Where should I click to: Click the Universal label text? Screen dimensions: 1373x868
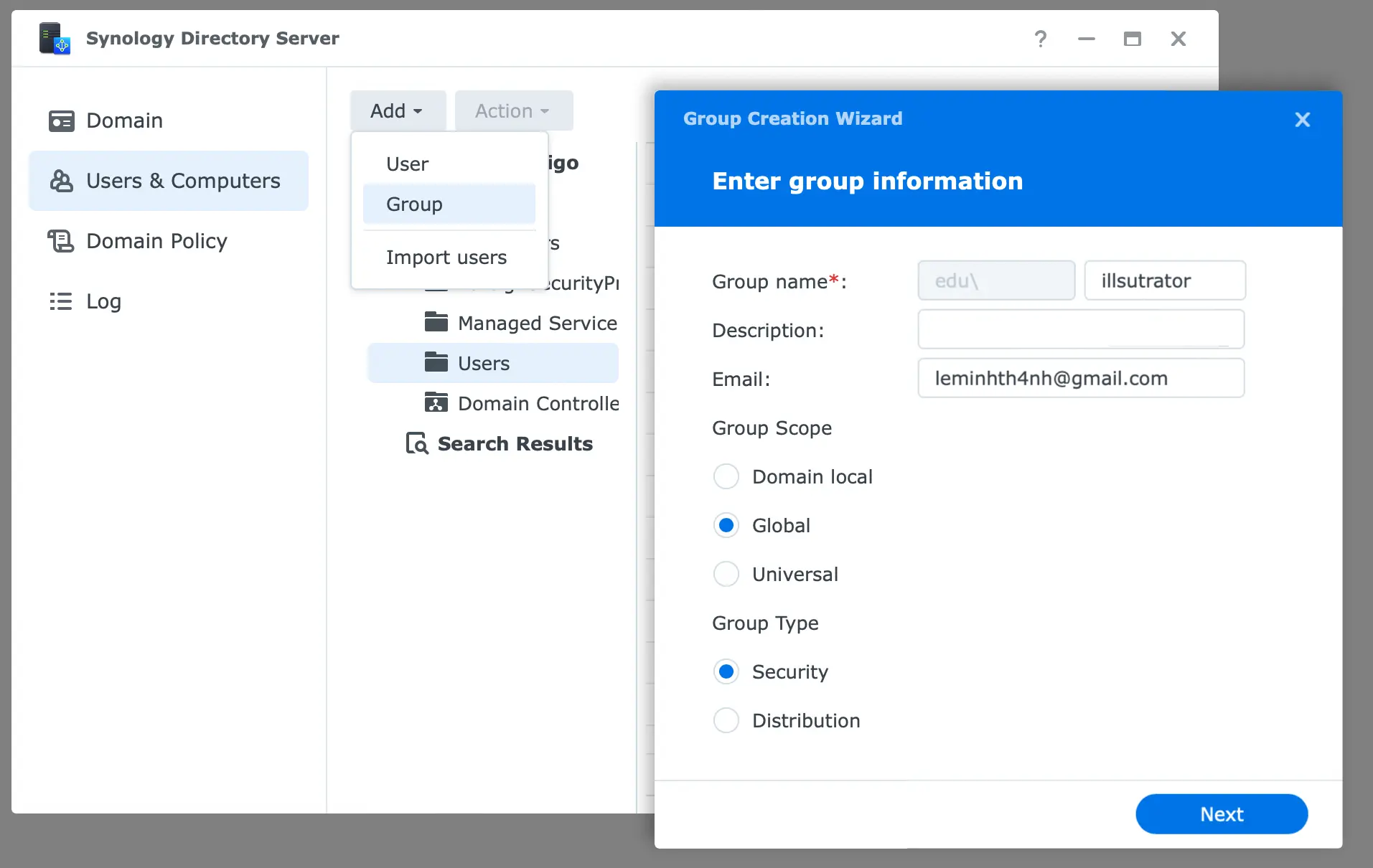click(x=795, y=575)
